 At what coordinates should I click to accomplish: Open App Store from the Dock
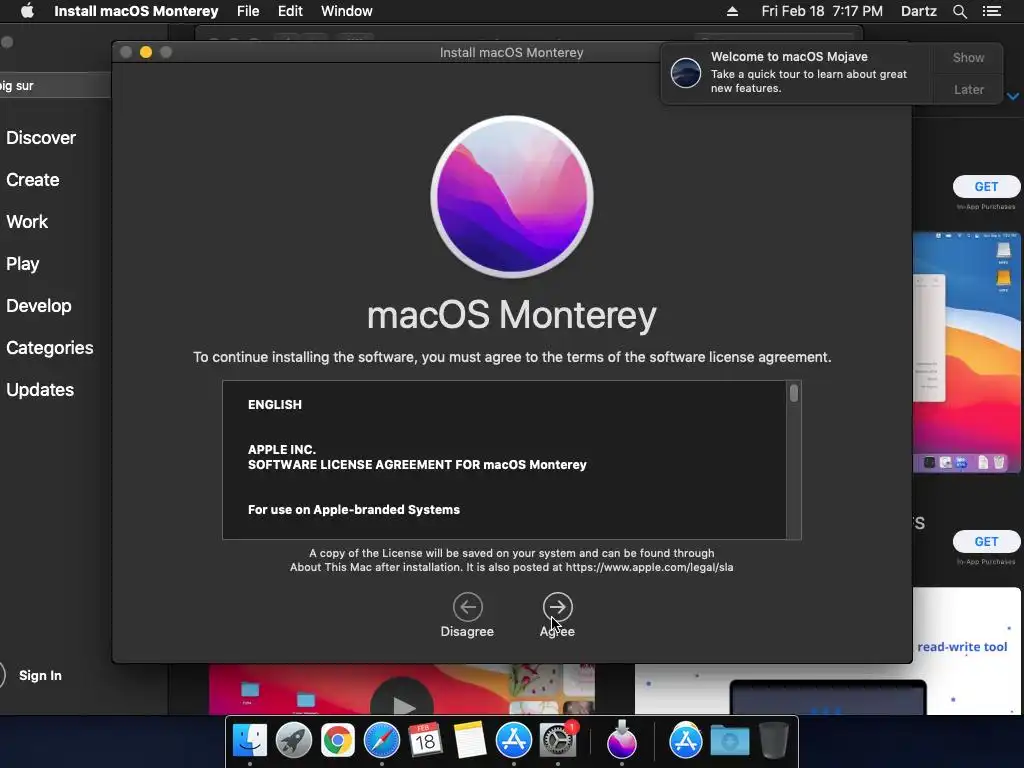[514, 741]
